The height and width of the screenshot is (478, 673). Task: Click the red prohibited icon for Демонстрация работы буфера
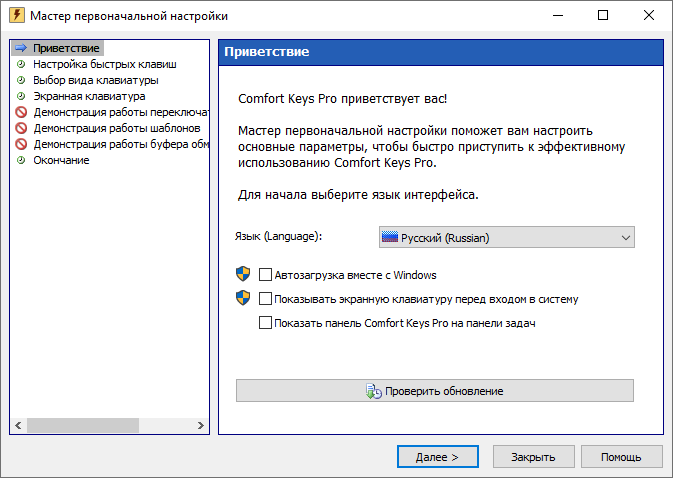coord(21,144)
